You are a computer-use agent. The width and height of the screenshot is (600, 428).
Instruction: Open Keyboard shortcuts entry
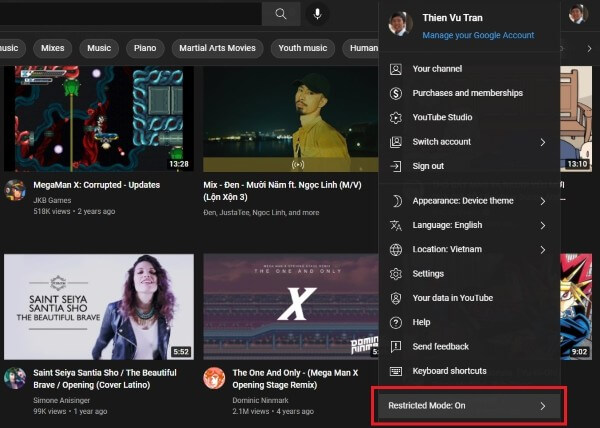click(448, 371)
